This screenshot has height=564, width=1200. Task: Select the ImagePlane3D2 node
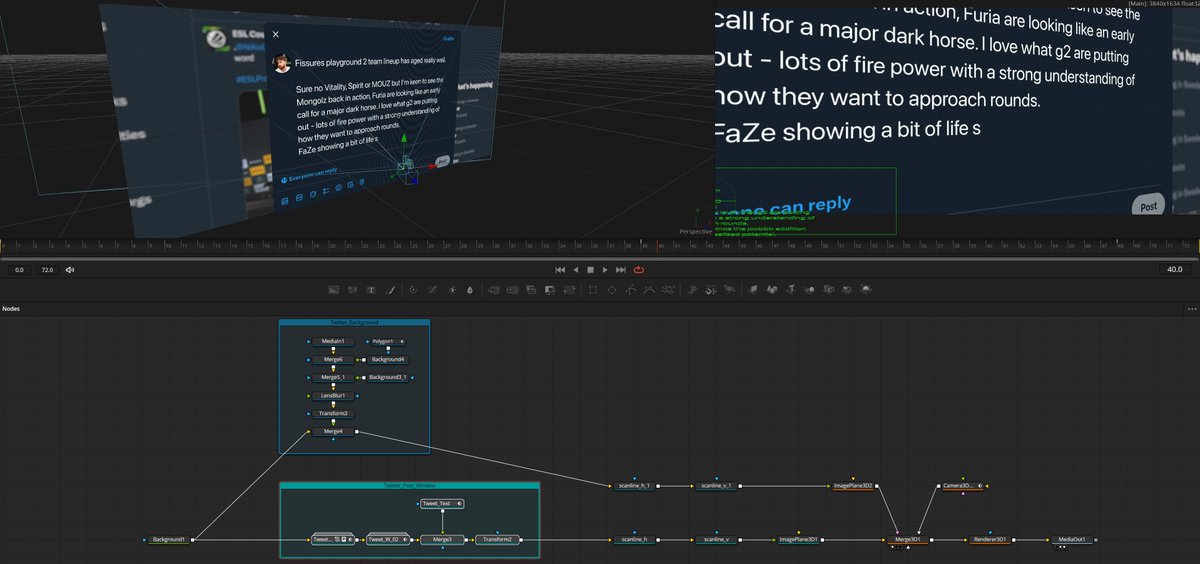[853, 486]
